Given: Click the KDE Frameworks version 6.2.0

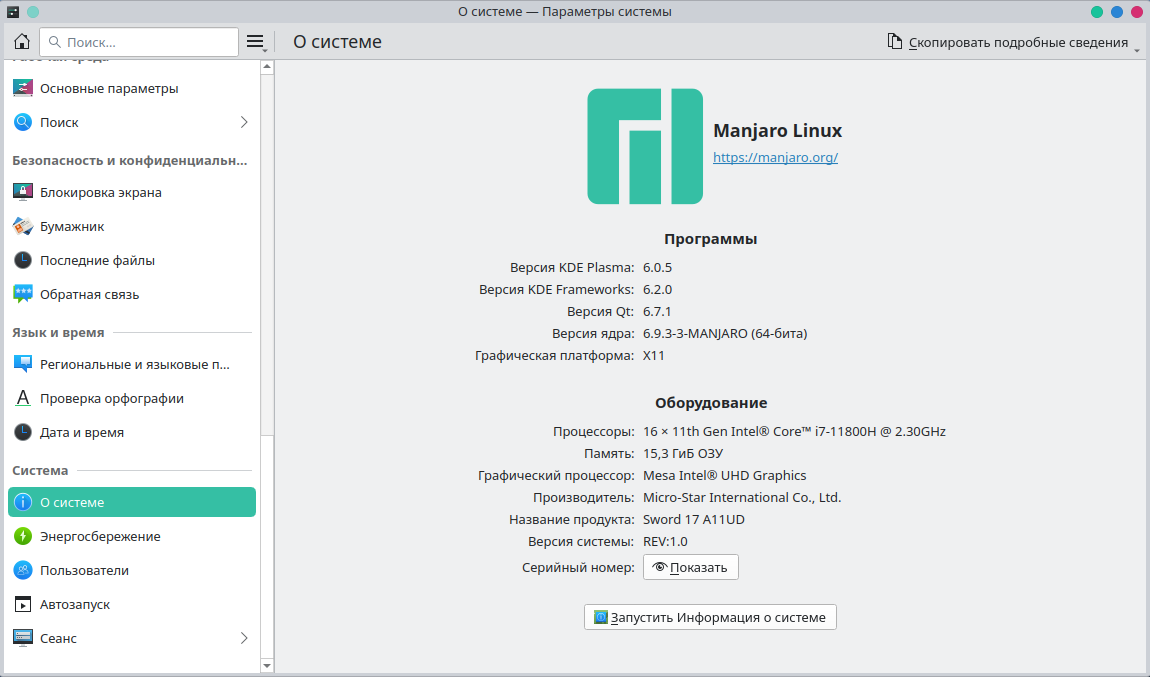Looking at the screenshot, I should tap(657, 290).
